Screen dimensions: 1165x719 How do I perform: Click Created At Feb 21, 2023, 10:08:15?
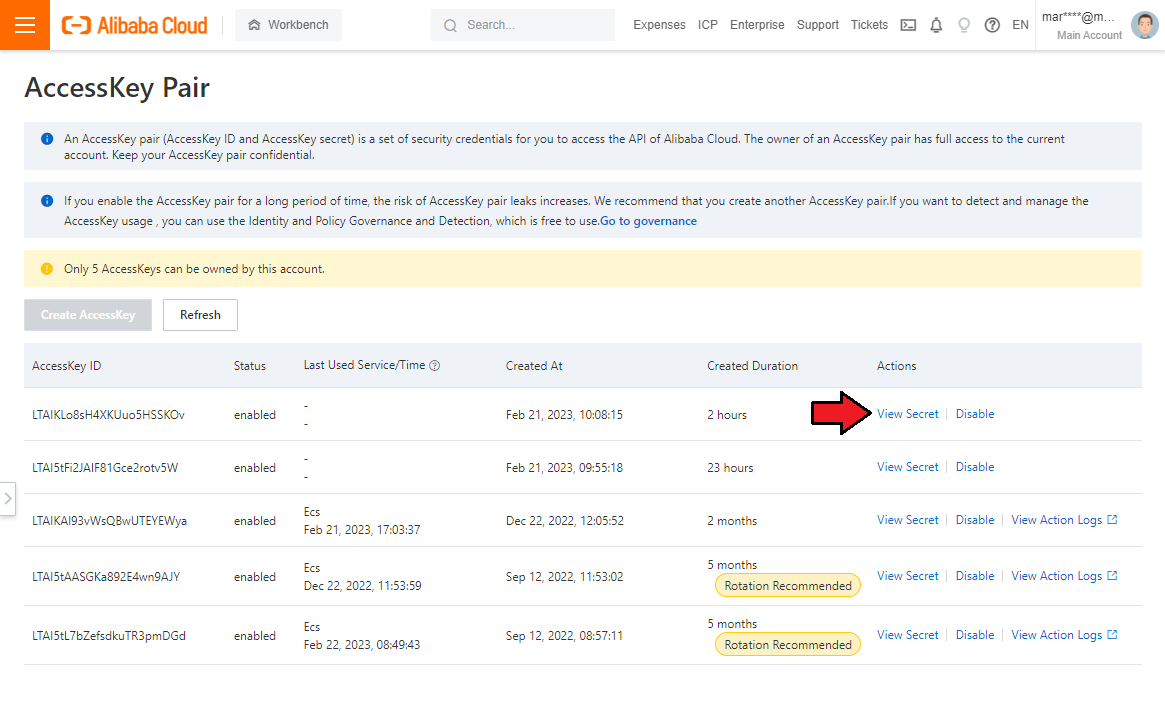pos(564,414)
